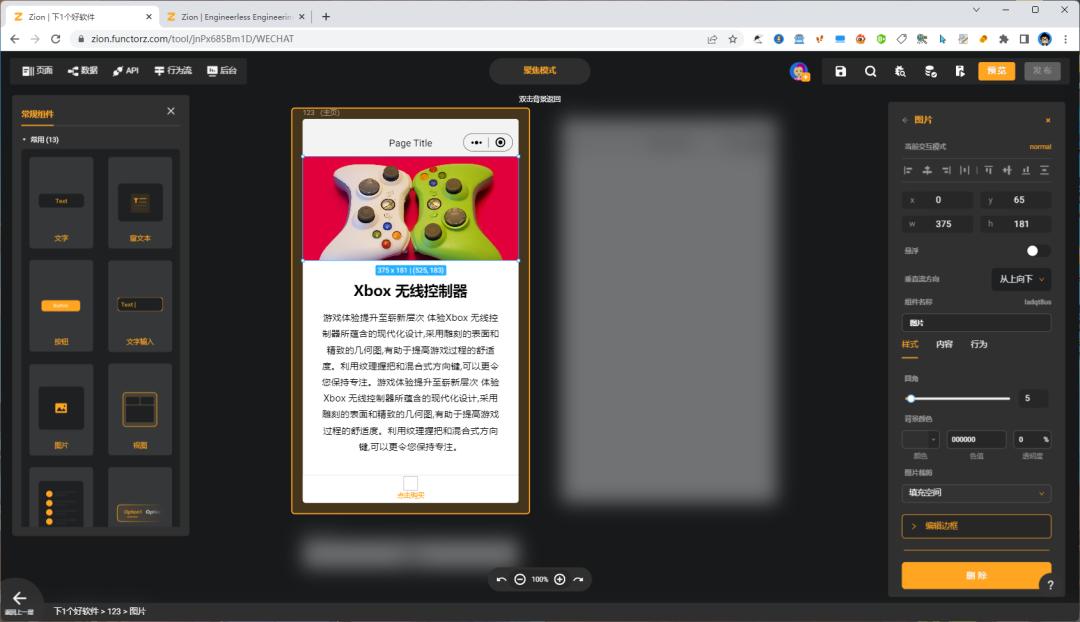The height and width of the screenshot is (622, 1080).
Task: Click the horizontal-center align icon
Action: tap(927, 170)
